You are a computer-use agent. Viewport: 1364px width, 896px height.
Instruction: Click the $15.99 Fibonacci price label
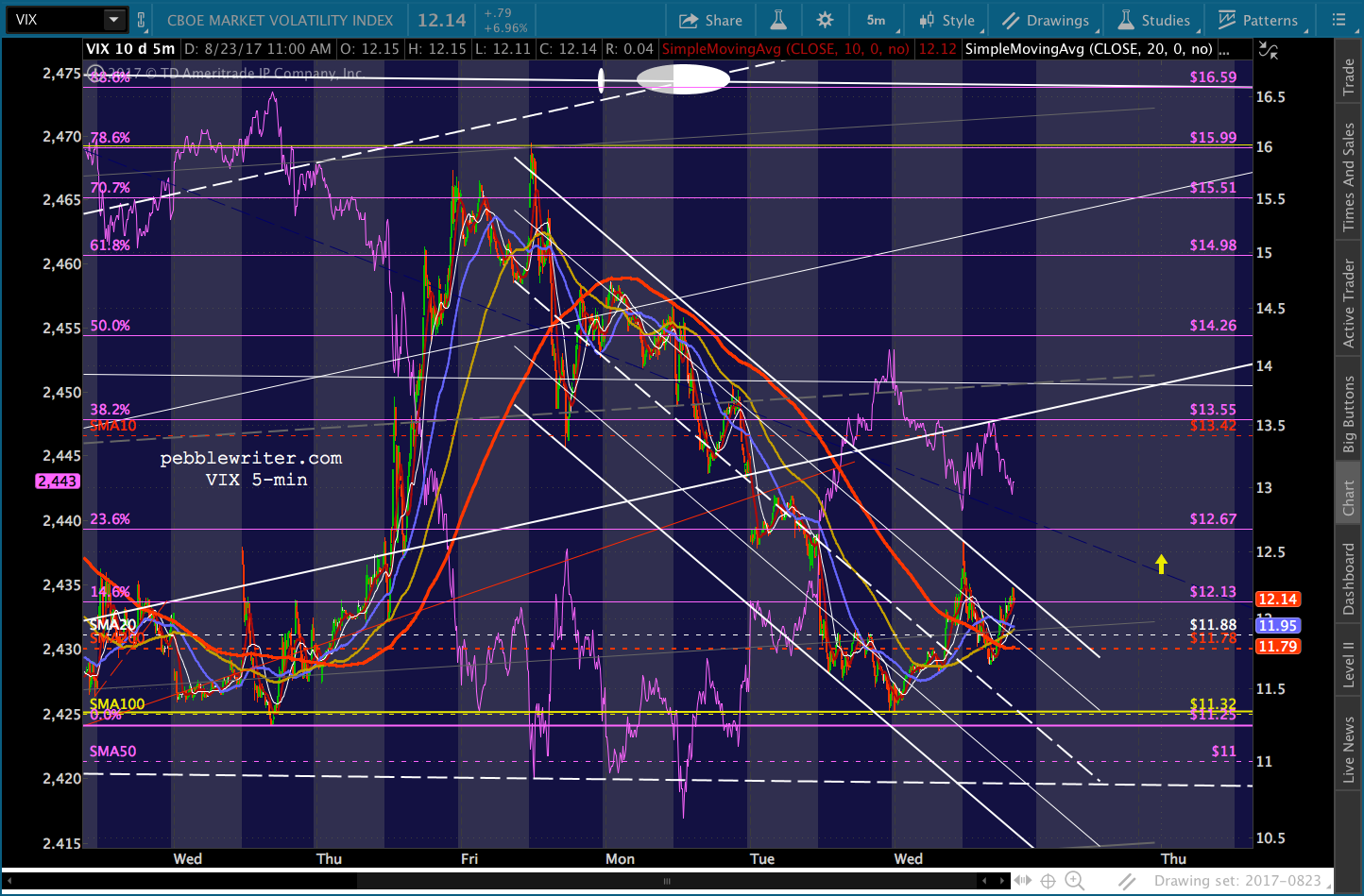[x=1213, y=138]
